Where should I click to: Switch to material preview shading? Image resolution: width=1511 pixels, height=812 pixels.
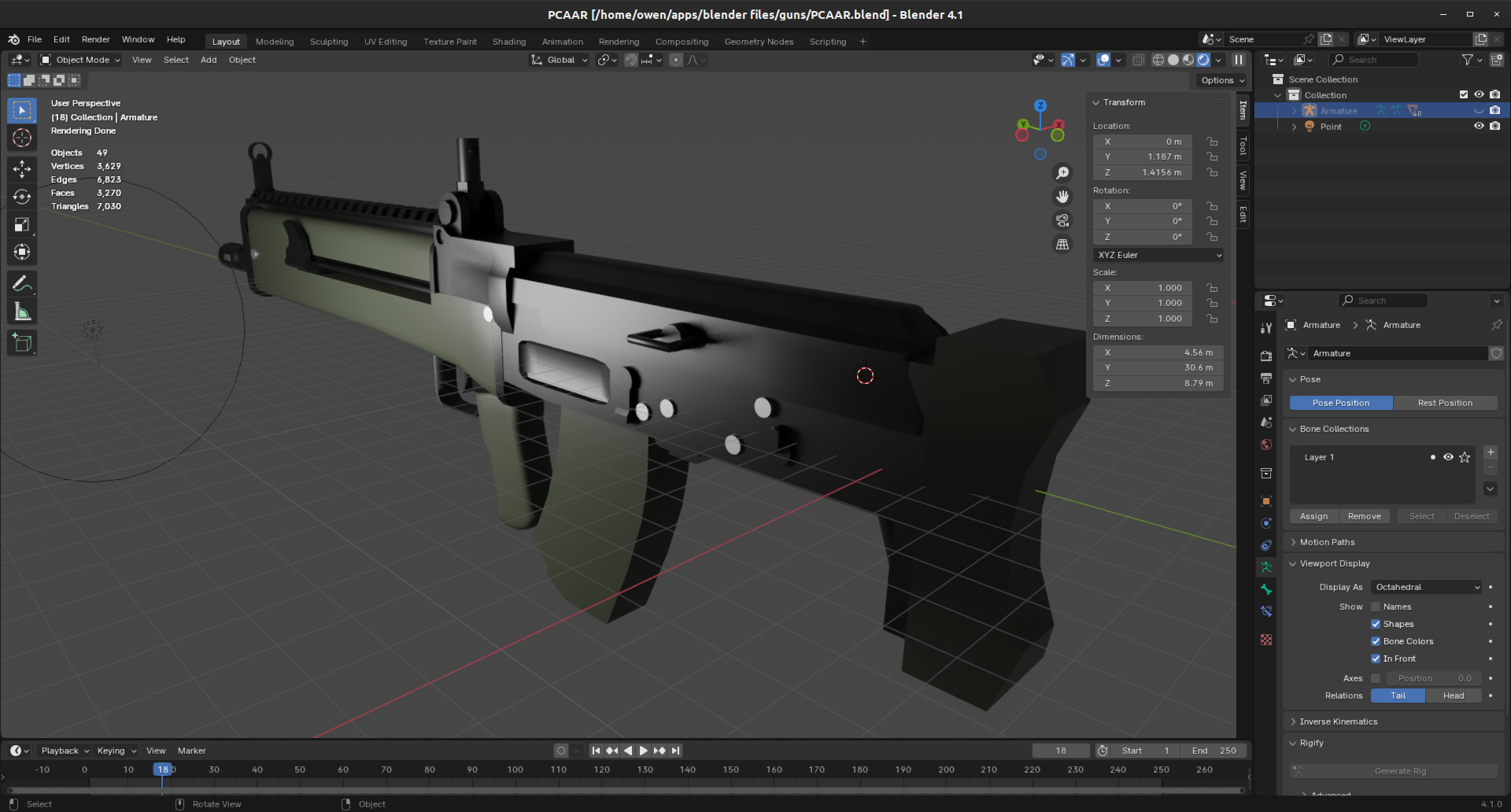pyautogui.click(x=1188, y=60)
